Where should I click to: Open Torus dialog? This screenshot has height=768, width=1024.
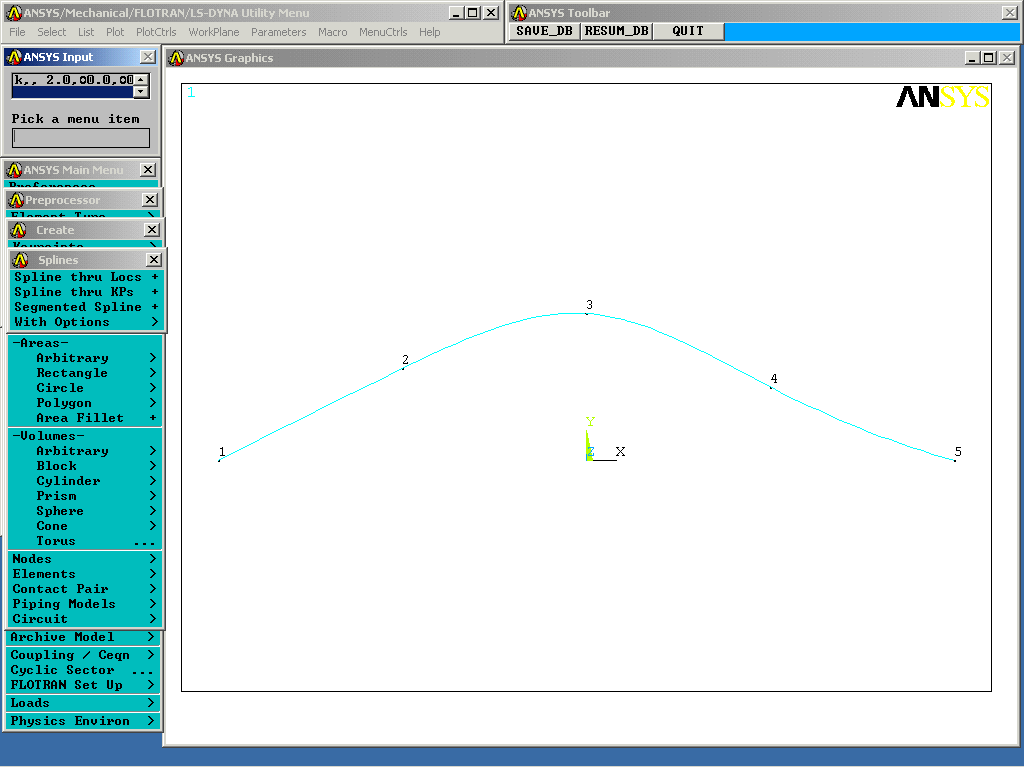85,541
